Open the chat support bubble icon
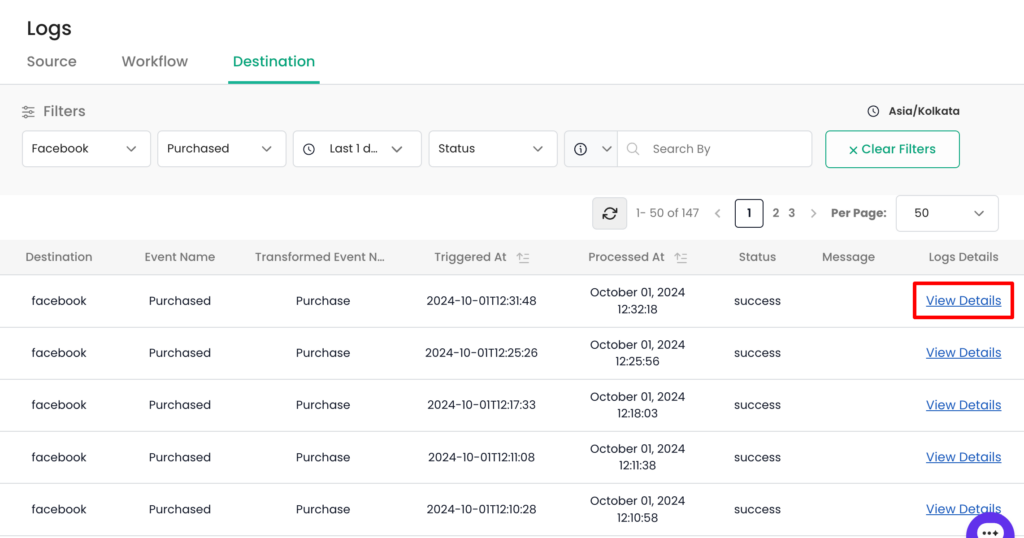1024x538 pixels. [990, 528]
